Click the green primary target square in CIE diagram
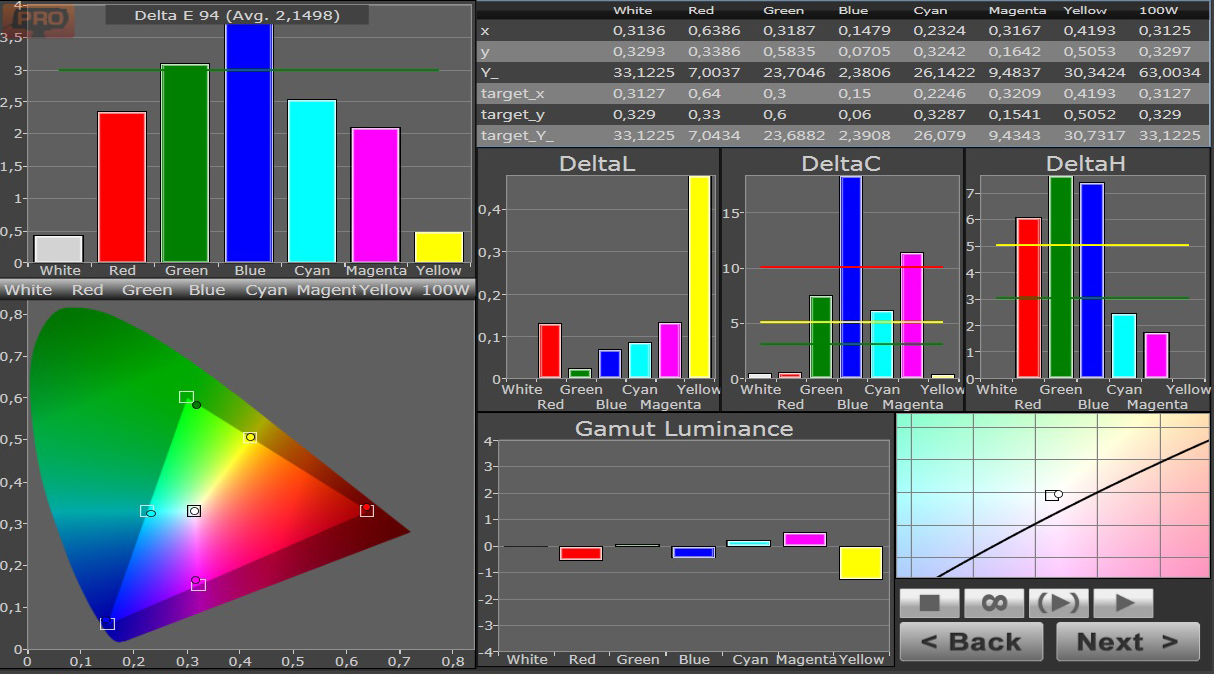 point(186,397)
